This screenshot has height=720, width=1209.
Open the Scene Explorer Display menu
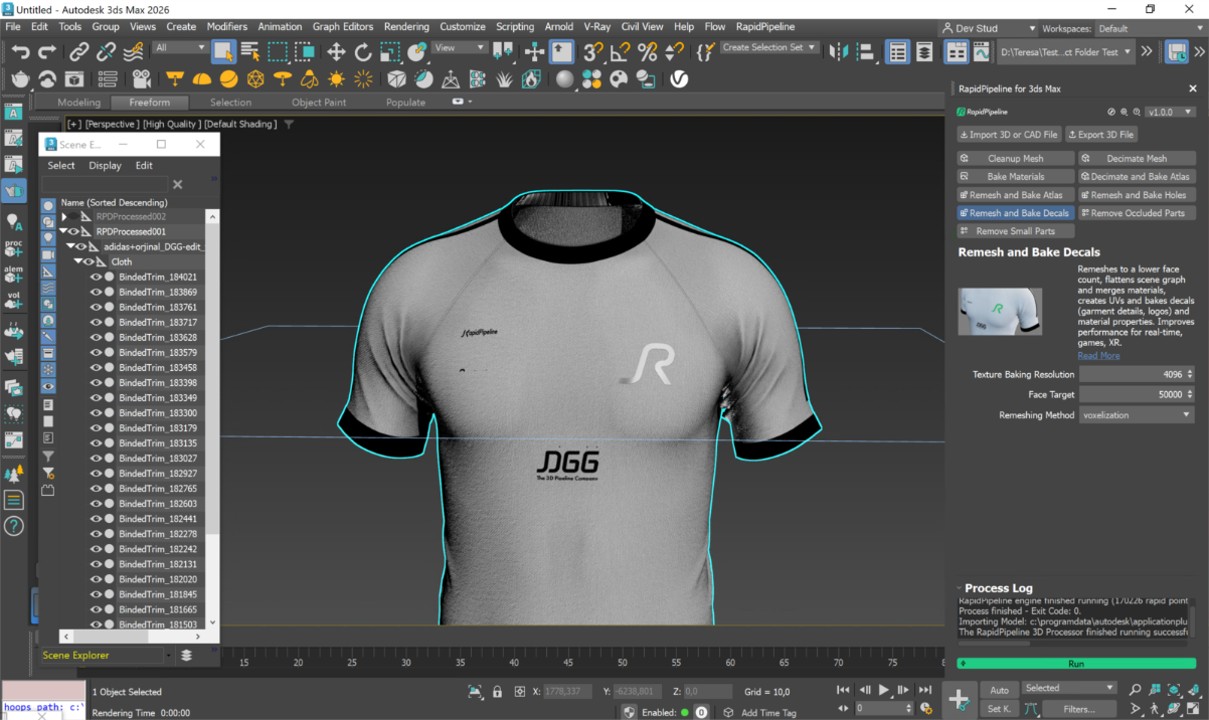(105, 165)
